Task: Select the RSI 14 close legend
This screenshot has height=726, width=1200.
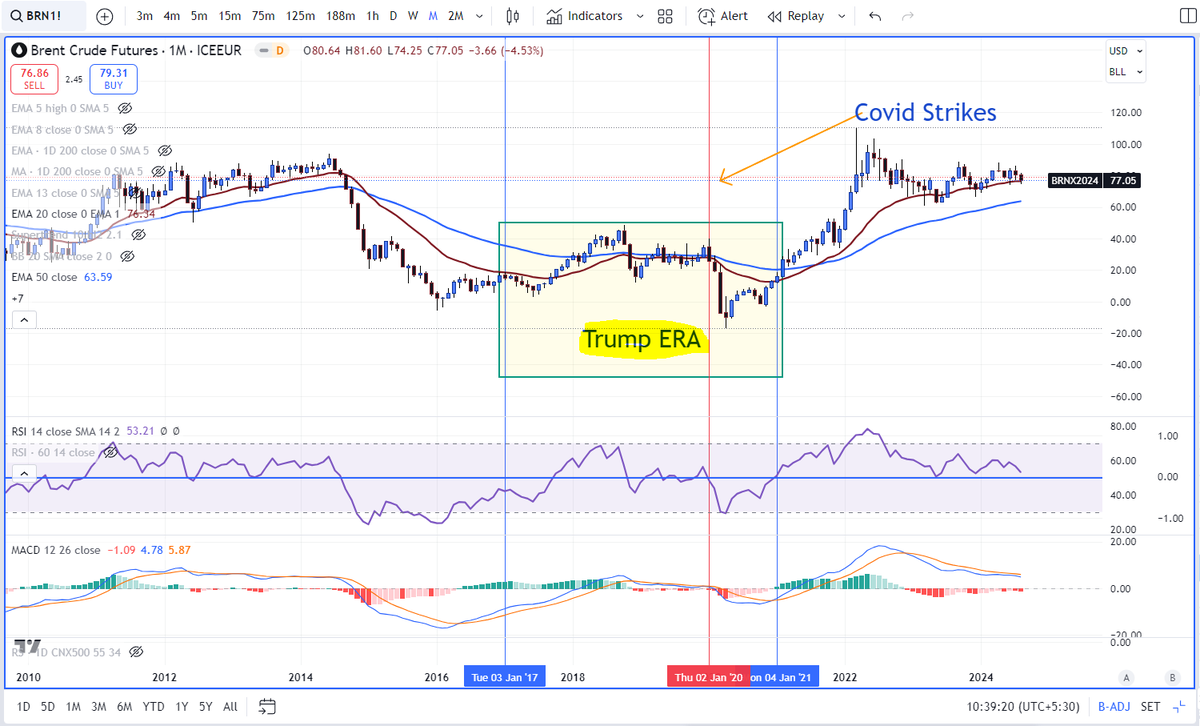Action: (95, 431)
